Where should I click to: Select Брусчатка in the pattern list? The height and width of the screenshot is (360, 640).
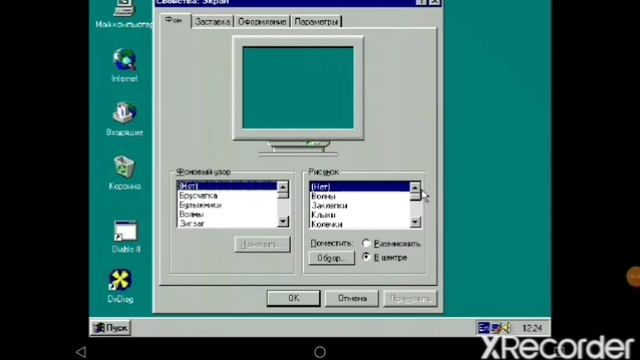point(227,196)
